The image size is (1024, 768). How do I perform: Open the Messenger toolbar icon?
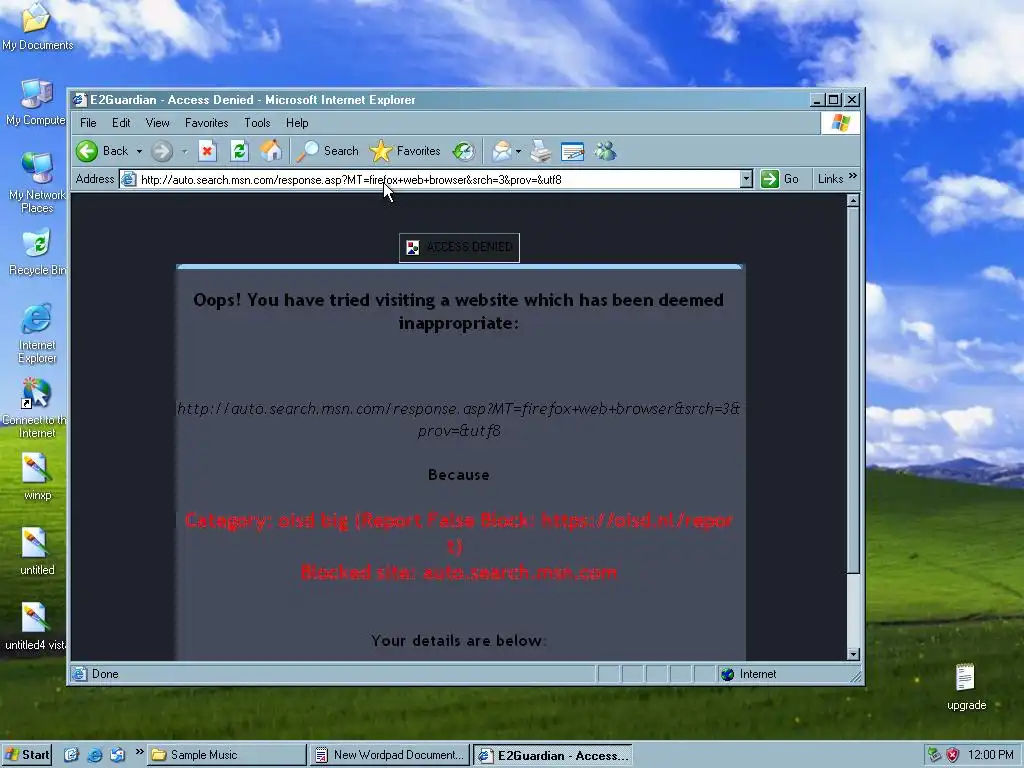tap(605, 152)
